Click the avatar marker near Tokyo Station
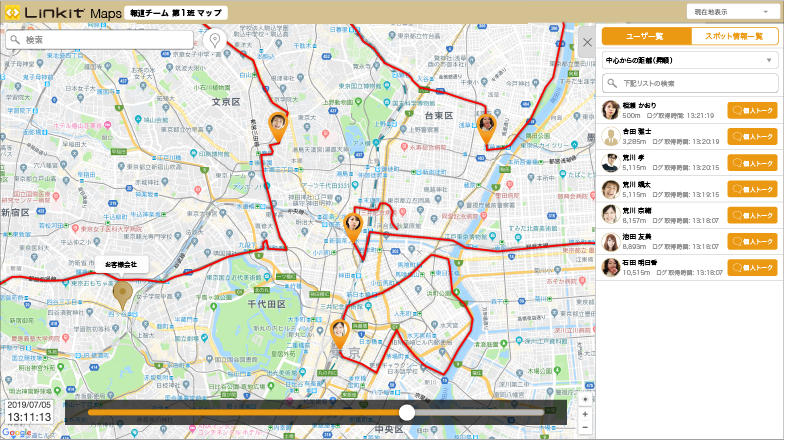The height and width of the screenshot is (440, 785). click(340, 331)
